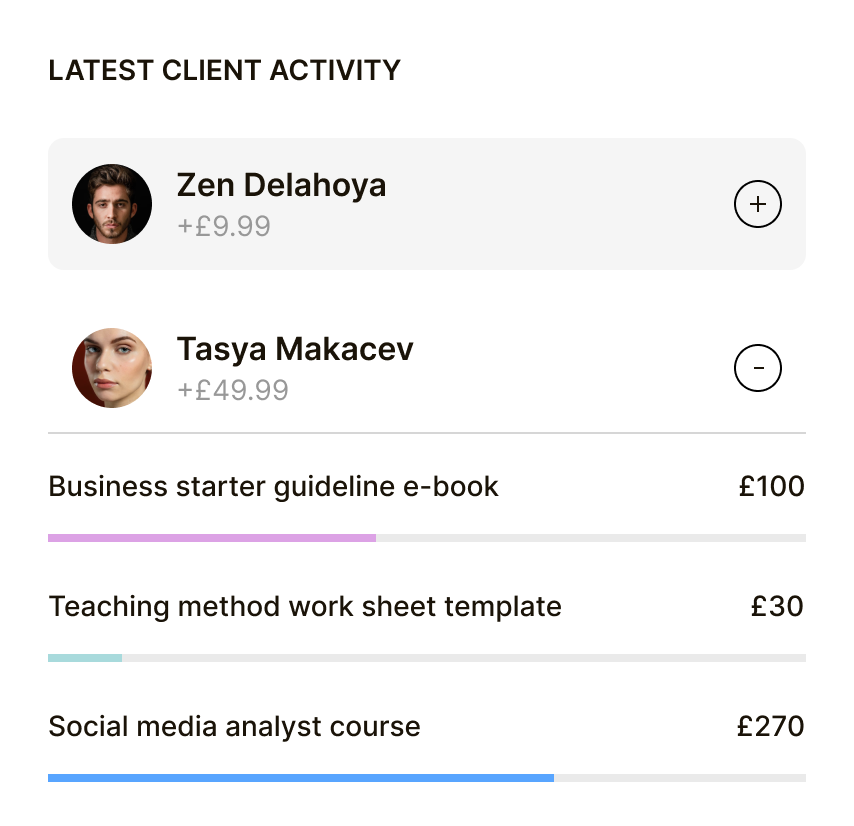This screenshot has height=826, width=854.
Task: Click the +£49.99 amount under Tasya
Action: tap(233, 390)
